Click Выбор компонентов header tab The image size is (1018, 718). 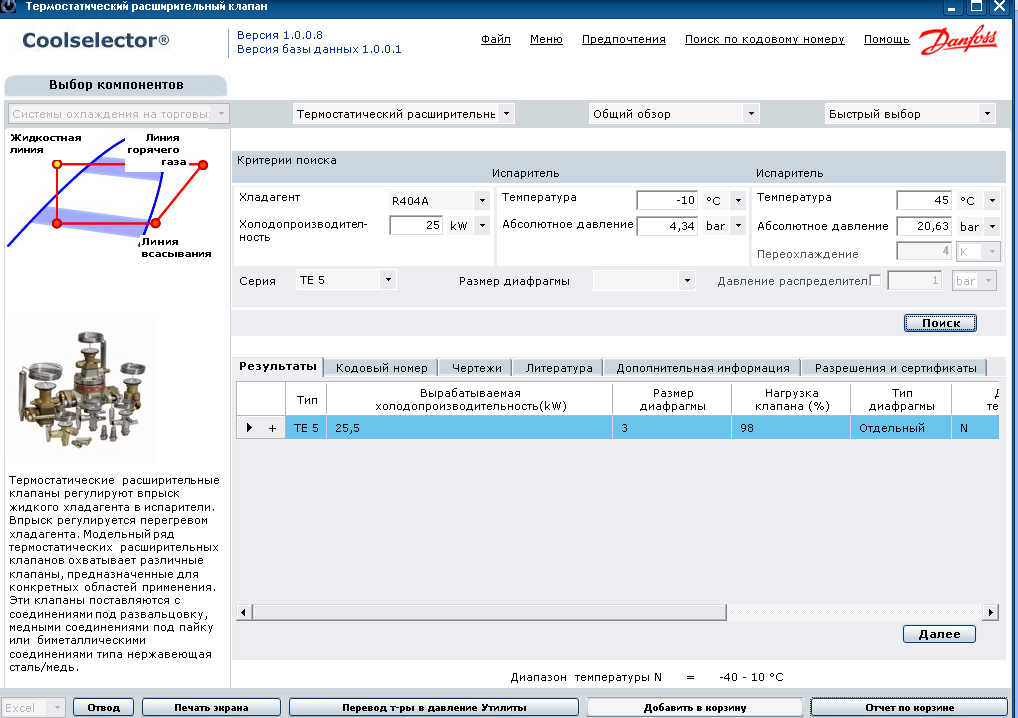click(x=116, y=85)
